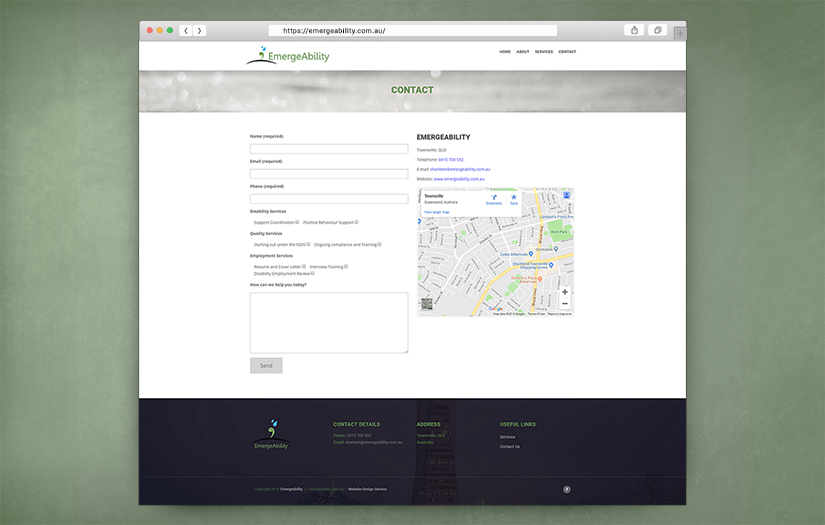Screen dimensions: 825x525
Task: Click the Coles Aitkenvale map pin
Action: 530,254
